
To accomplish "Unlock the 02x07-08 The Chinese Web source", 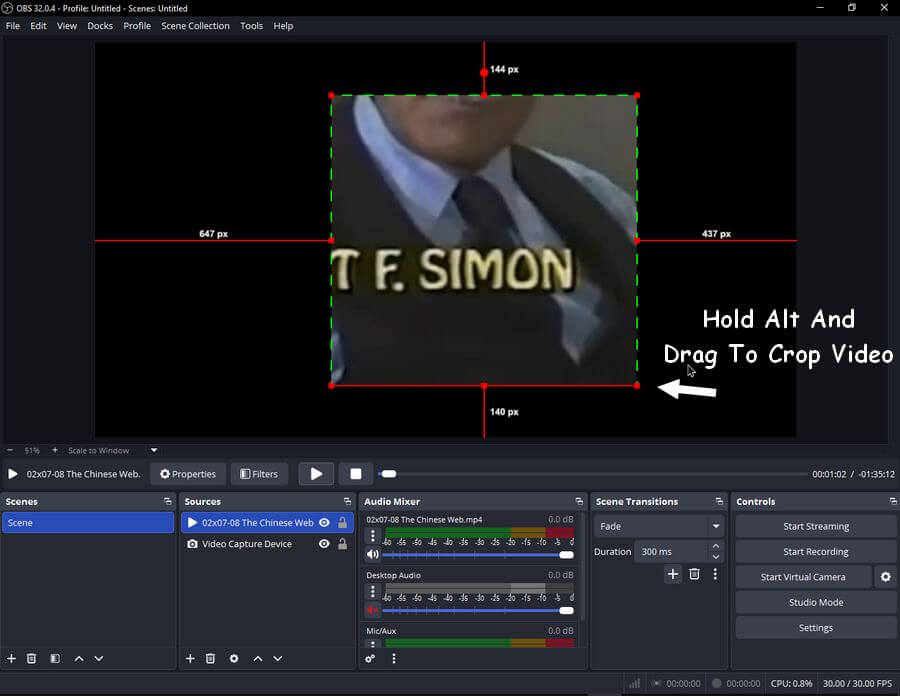I will pyautogui.click(x=343, y=523).
